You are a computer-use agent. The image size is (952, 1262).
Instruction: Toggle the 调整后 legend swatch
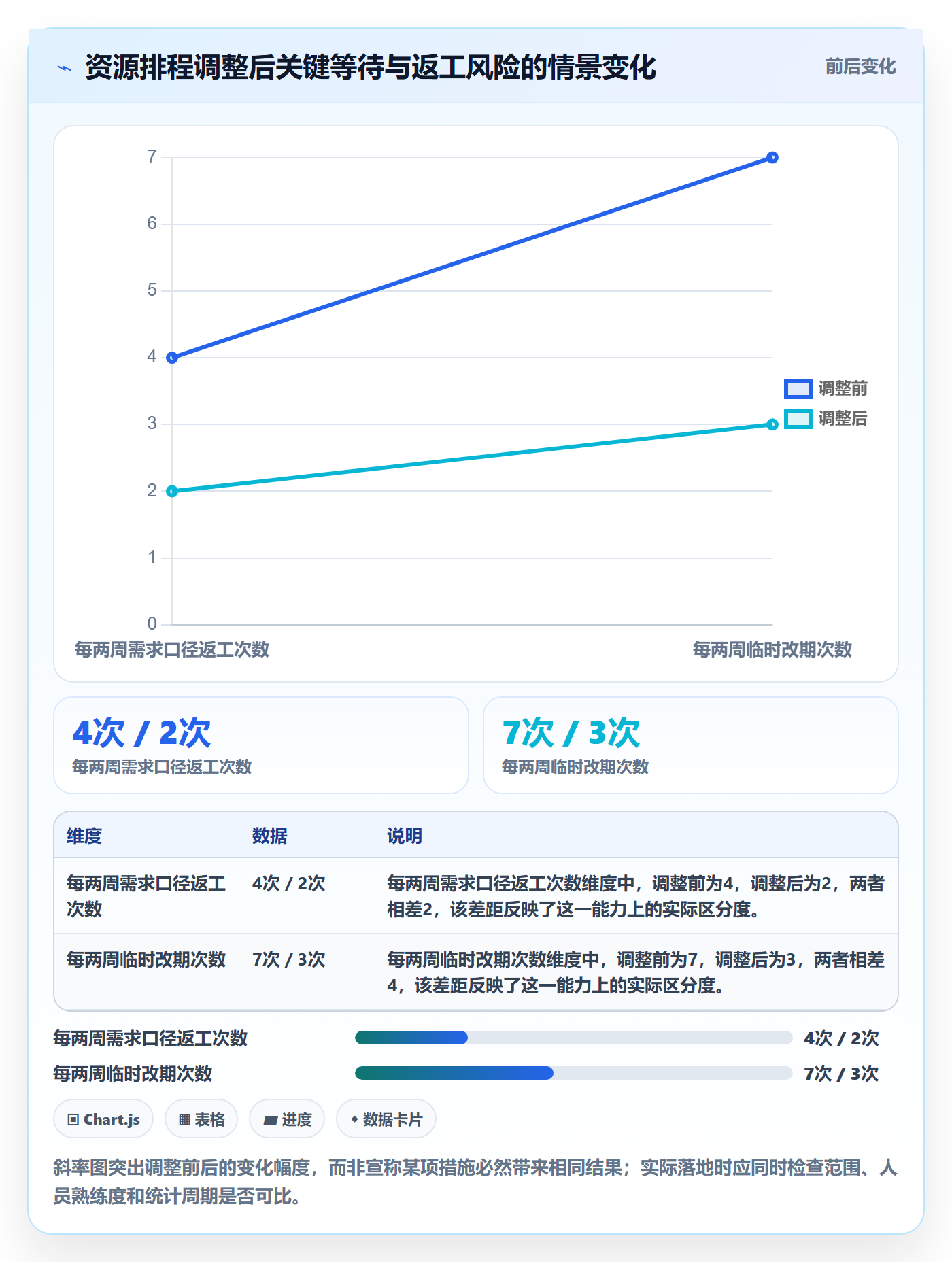pos(798,418)
